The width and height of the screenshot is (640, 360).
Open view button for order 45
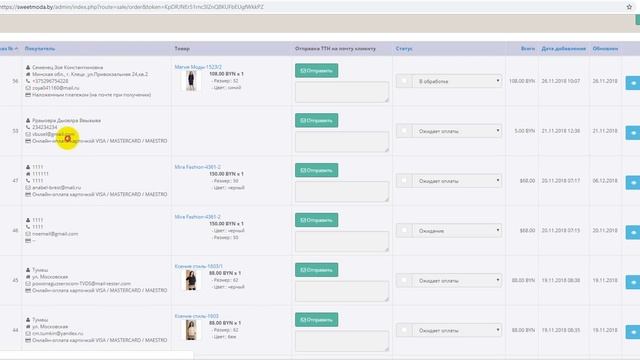pyautogui.click(x=633, y=282)
